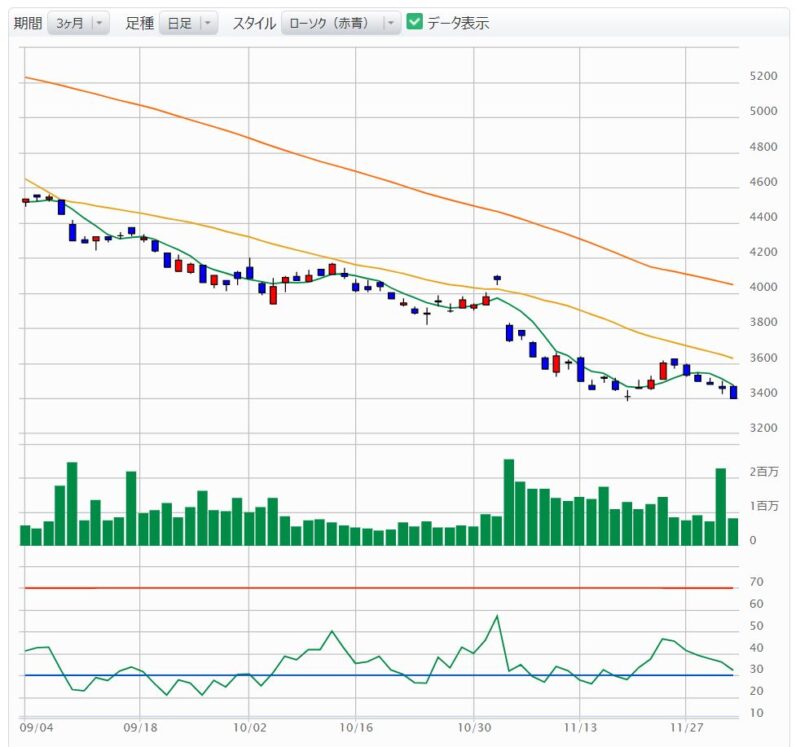Open the スタイル ローソク（赤青） dropdown
Viewport: 800px width, 747px height.
point(341,23)
